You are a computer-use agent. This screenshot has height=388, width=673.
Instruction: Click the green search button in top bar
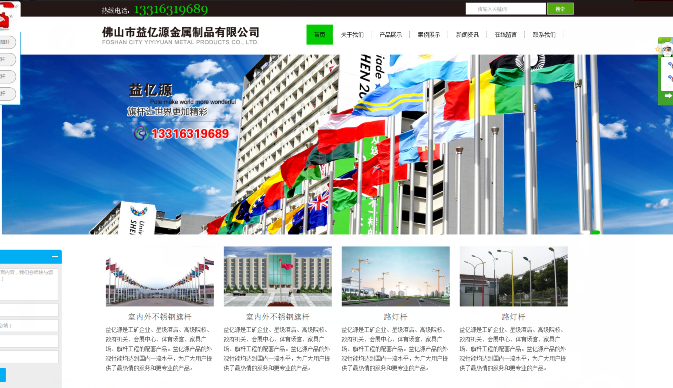click(560, 9)
